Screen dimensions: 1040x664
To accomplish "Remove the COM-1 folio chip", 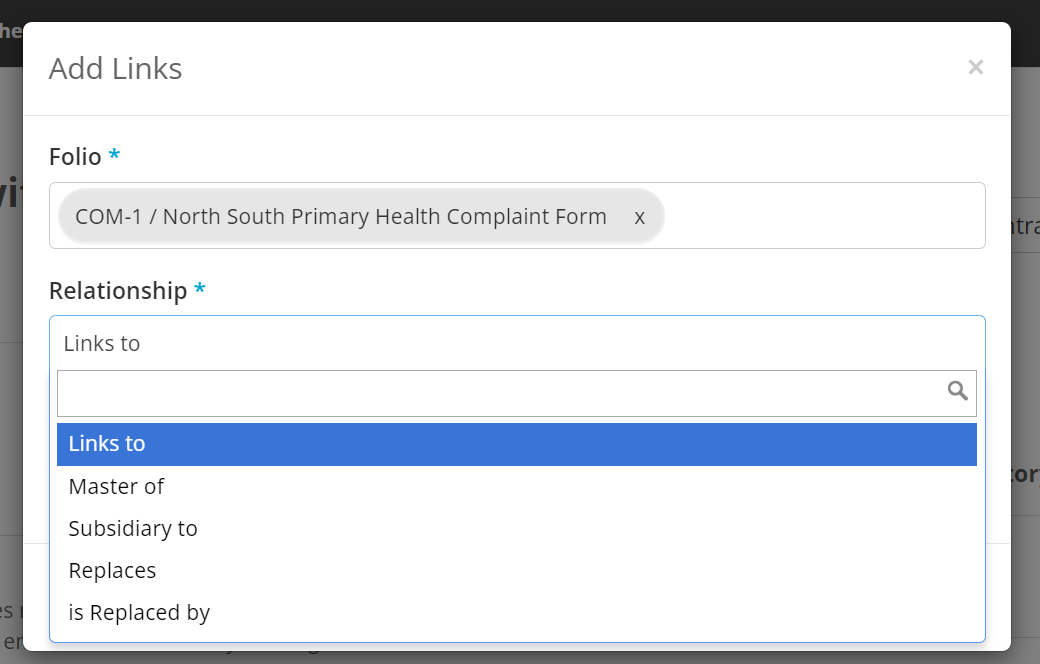I will (x=639, y=216).
